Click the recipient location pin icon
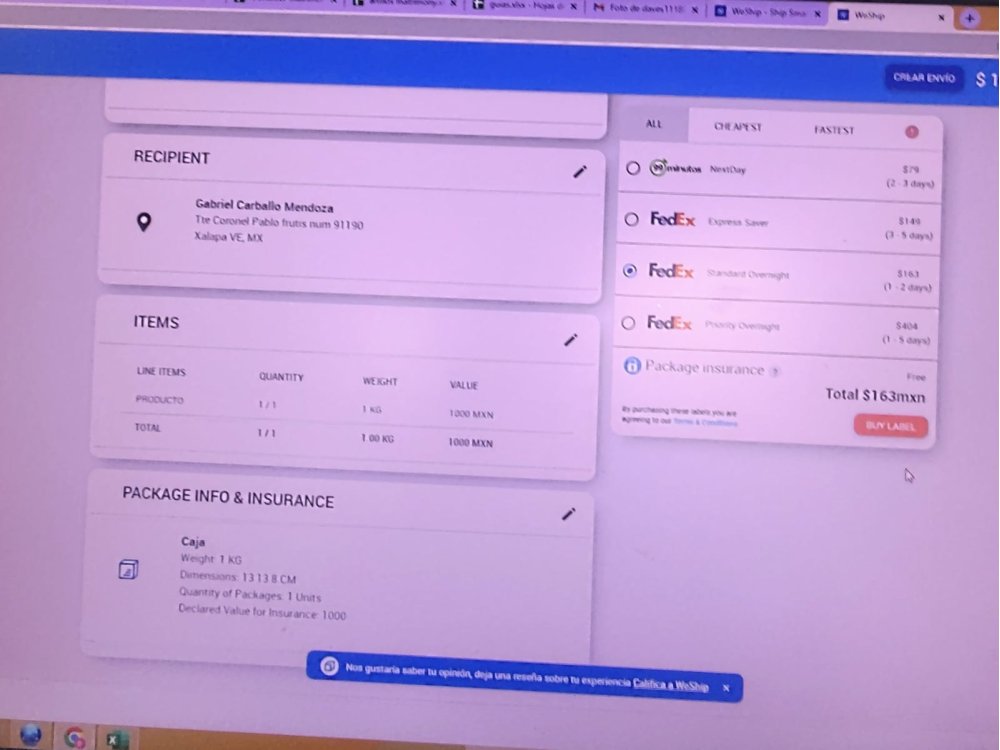This screenshot has height=750, width=1000. point(144,222)
